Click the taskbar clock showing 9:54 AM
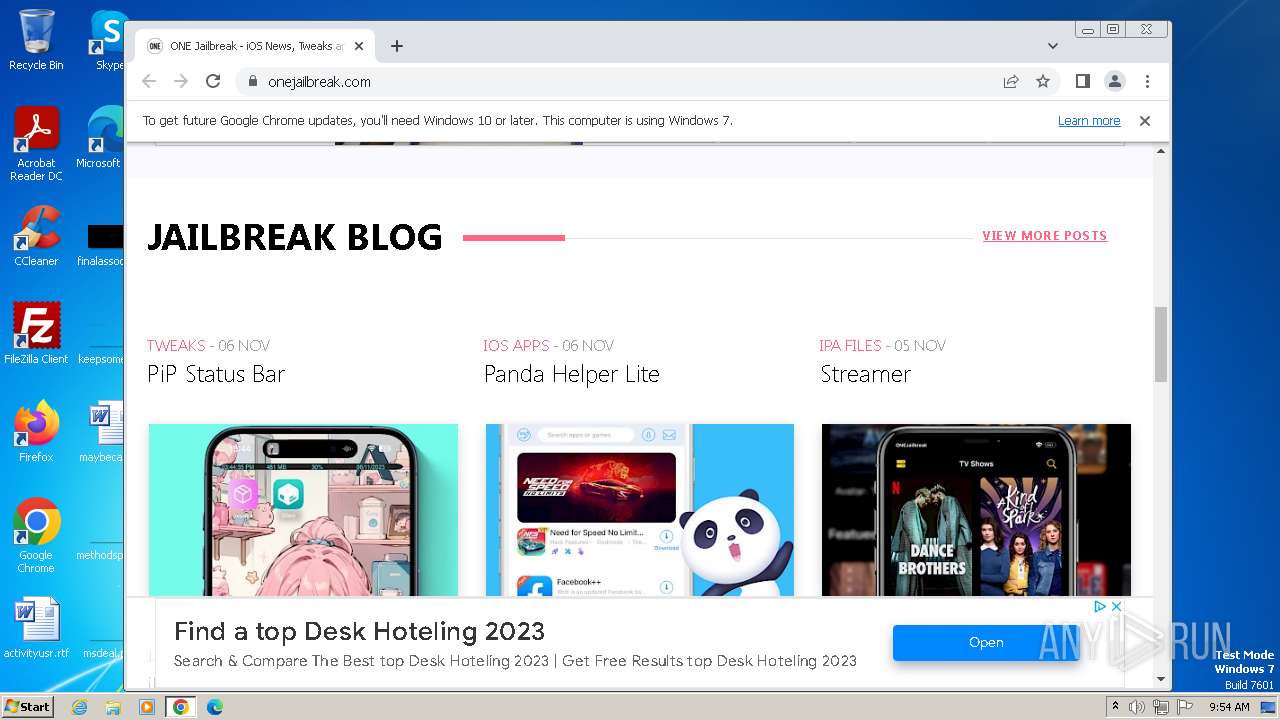 1229,707
